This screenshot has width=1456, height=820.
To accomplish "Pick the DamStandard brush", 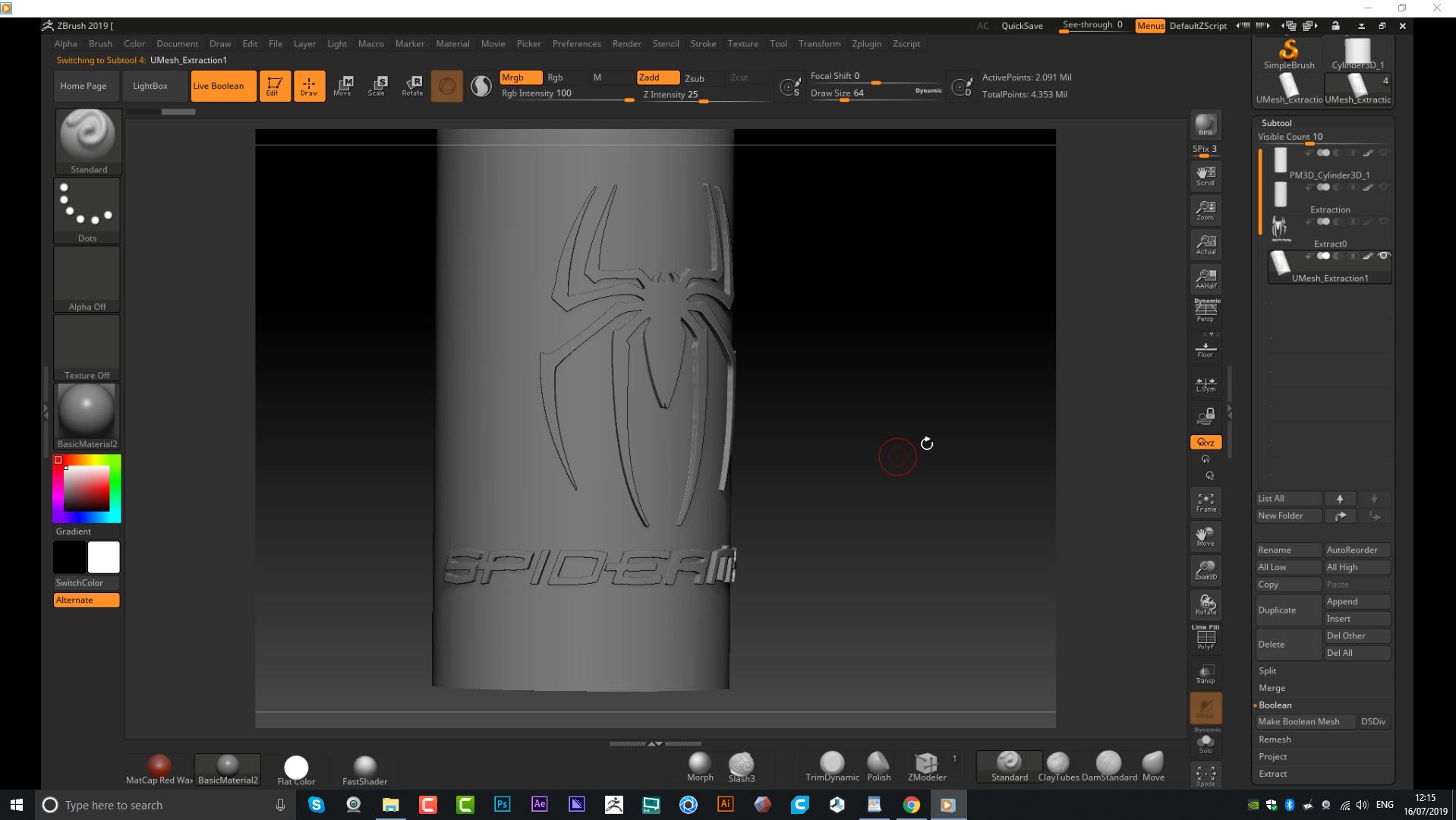I will pos(1109,767).
